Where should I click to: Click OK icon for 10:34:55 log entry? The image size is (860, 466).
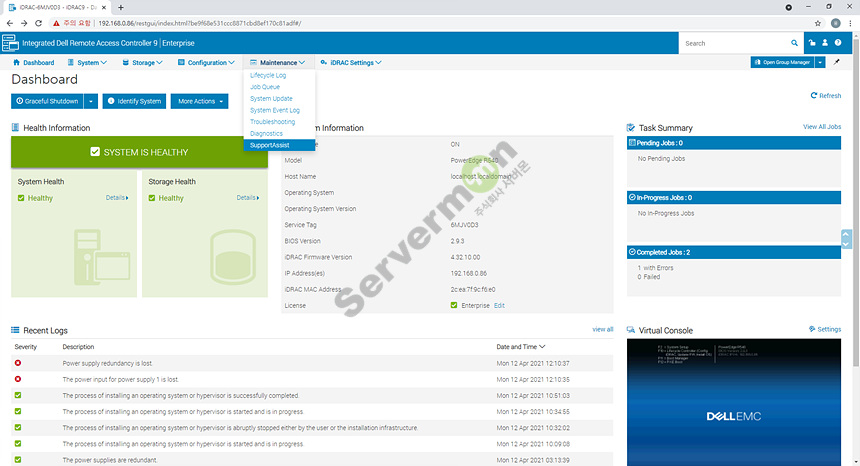tap(18, 411)
